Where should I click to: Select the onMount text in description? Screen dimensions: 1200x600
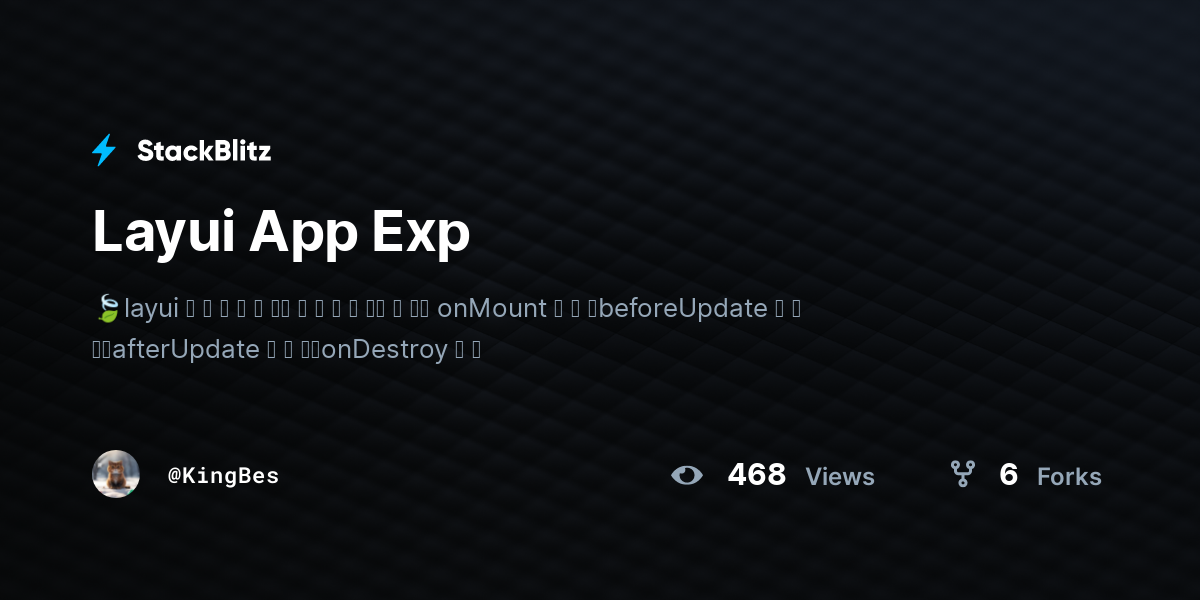[x=492, y=308]
